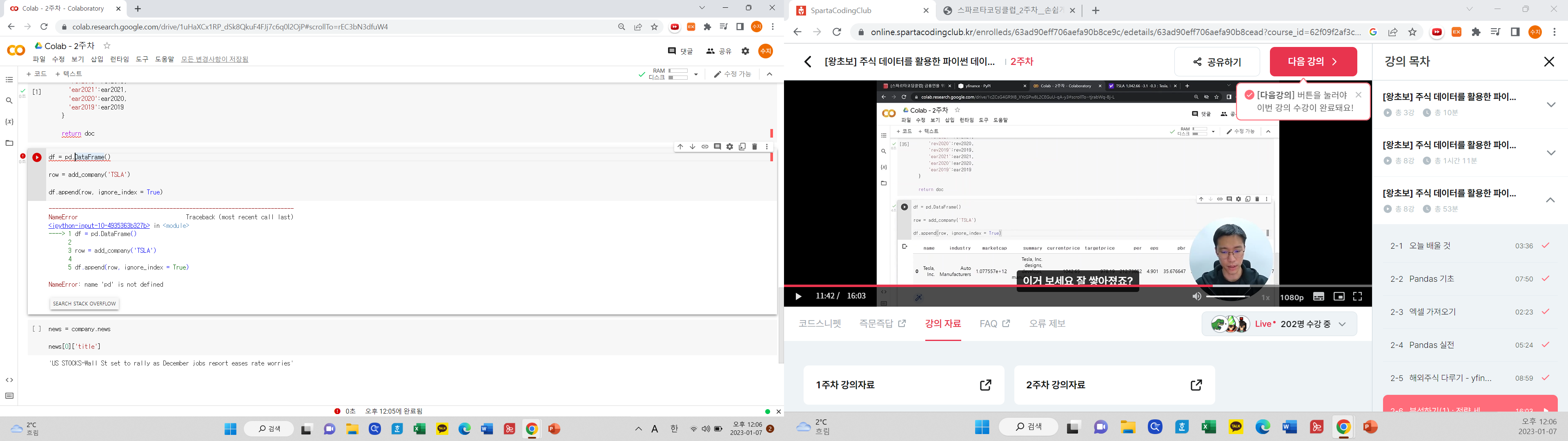The width and height of the screenshot is (1568, 441).
Task: Open Excel from left taskbar
Action: coord(419,429)
